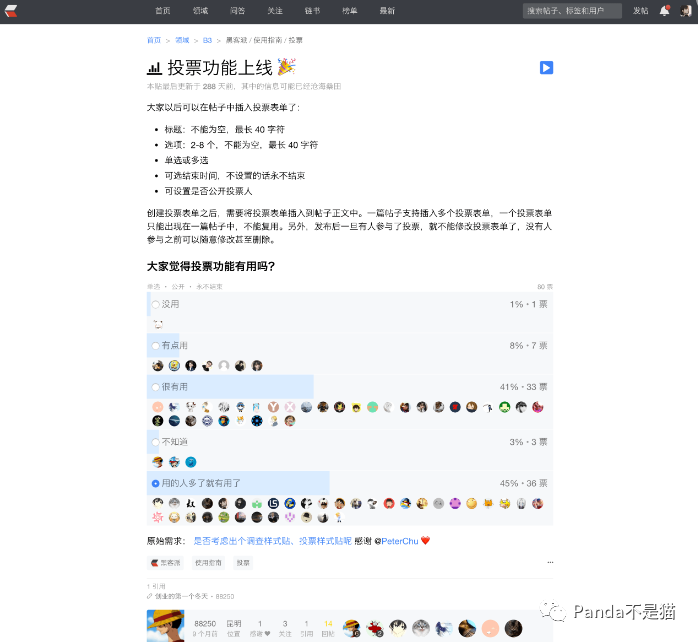The height and width of the screenshot is (642, 698).
Task: Open the 最新 nav item
Action: coord(387,11)
